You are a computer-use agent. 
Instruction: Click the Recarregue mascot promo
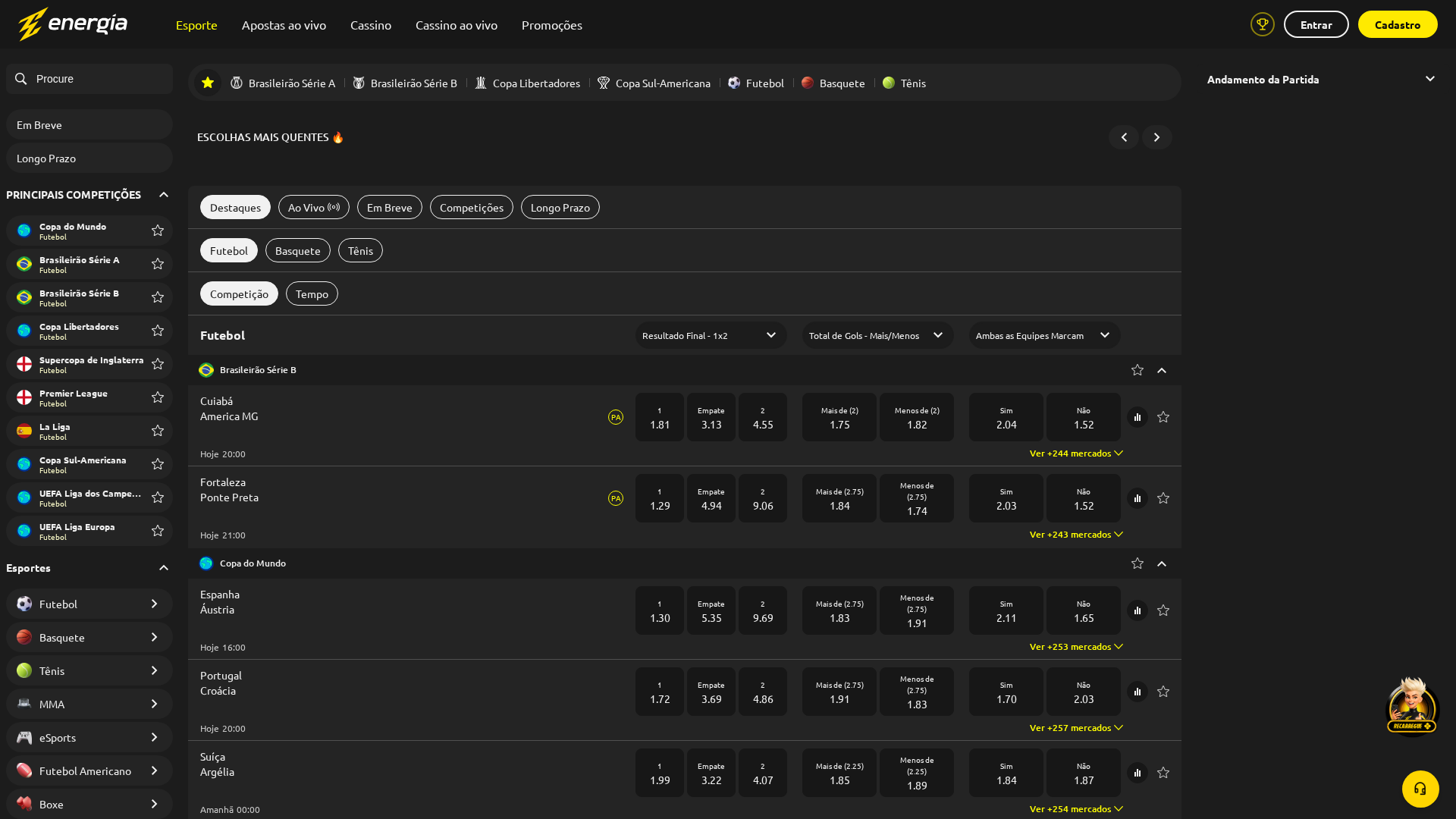pos(1411,705)
